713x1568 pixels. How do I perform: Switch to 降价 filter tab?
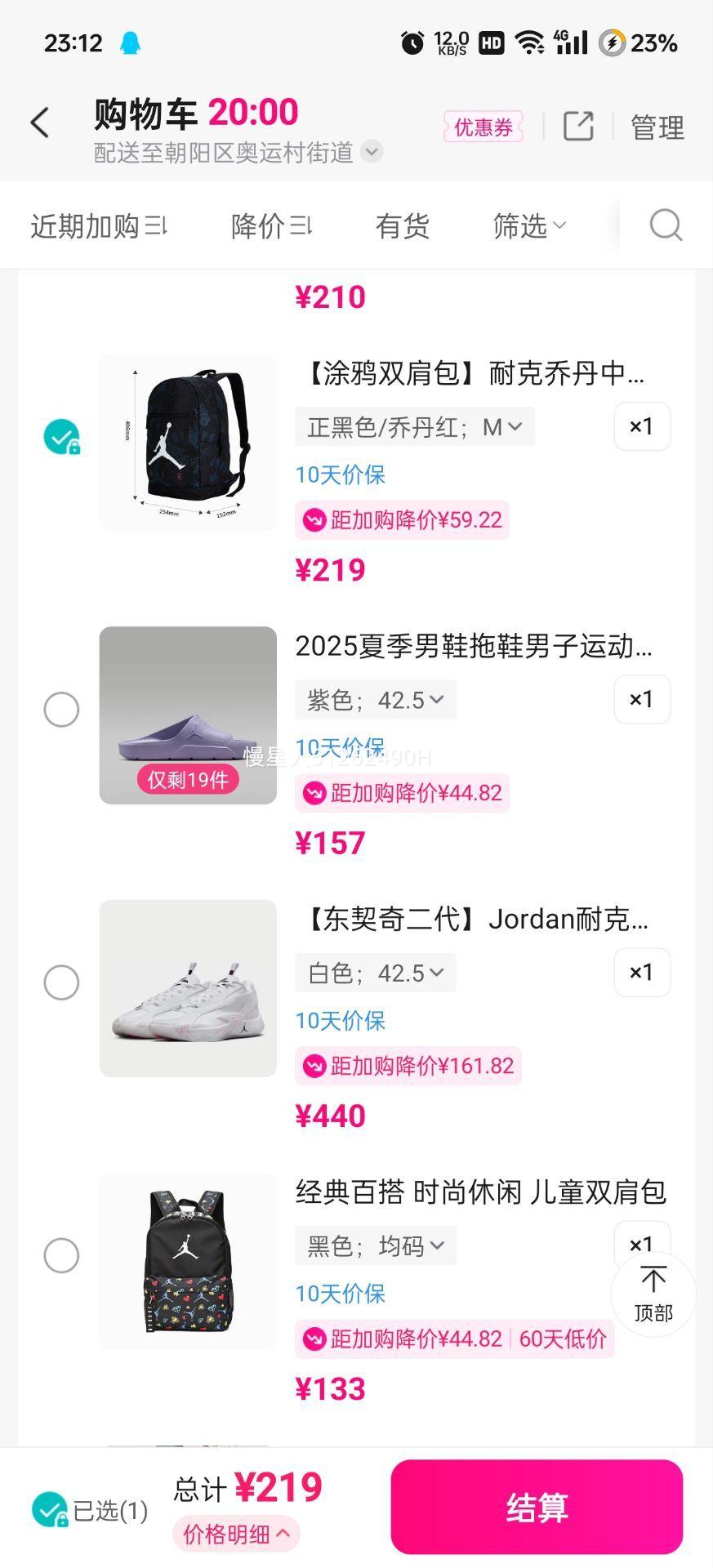pyautogui.click(x=271, y=226)
